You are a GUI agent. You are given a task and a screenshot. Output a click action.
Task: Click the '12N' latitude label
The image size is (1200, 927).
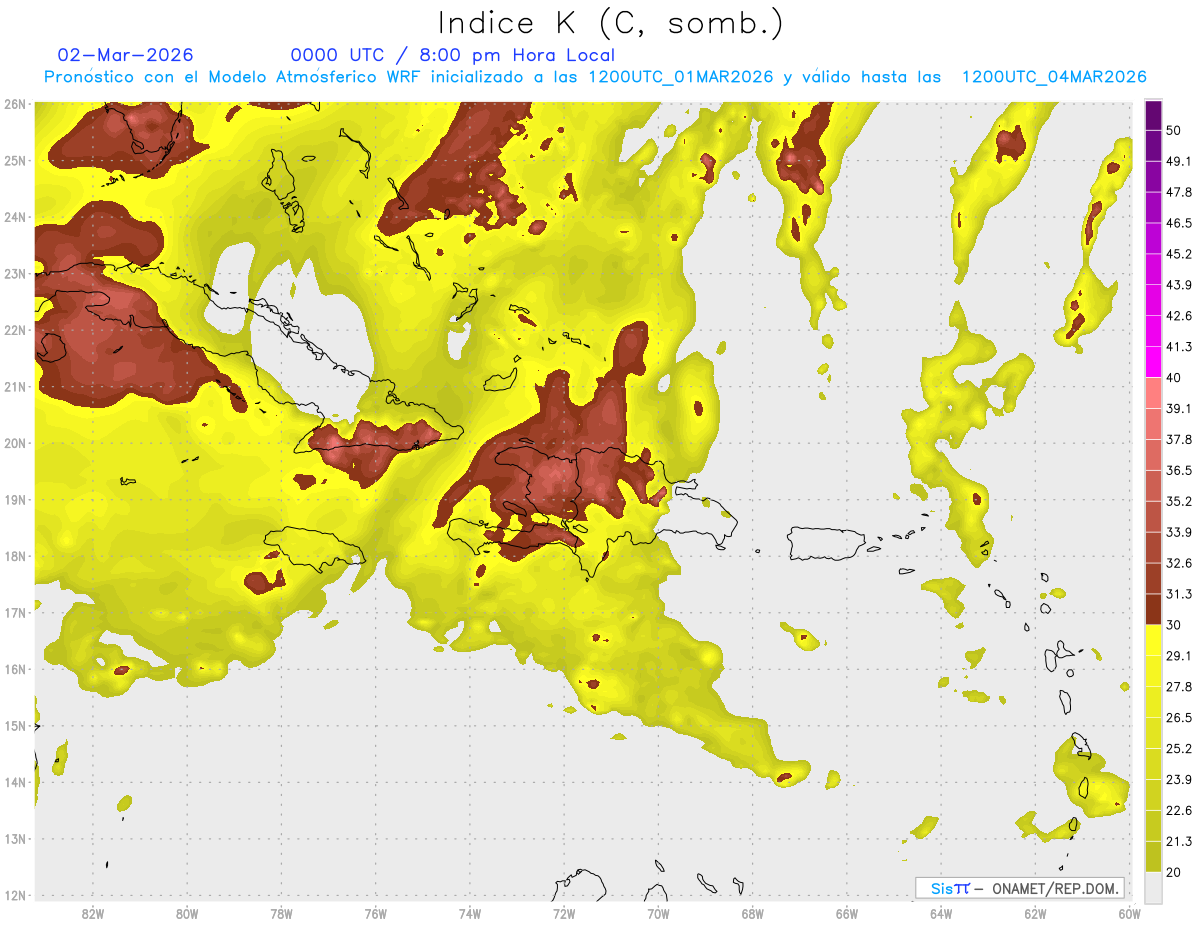[x=15, y=895]
